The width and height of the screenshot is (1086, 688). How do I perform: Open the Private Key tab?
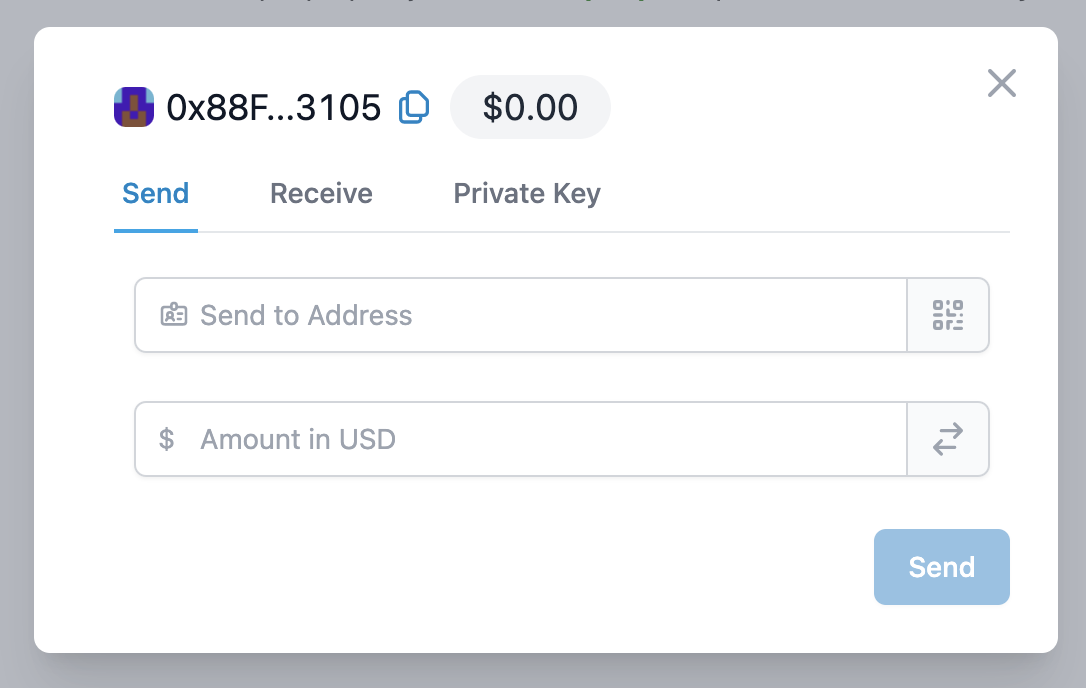pos(527,193)
